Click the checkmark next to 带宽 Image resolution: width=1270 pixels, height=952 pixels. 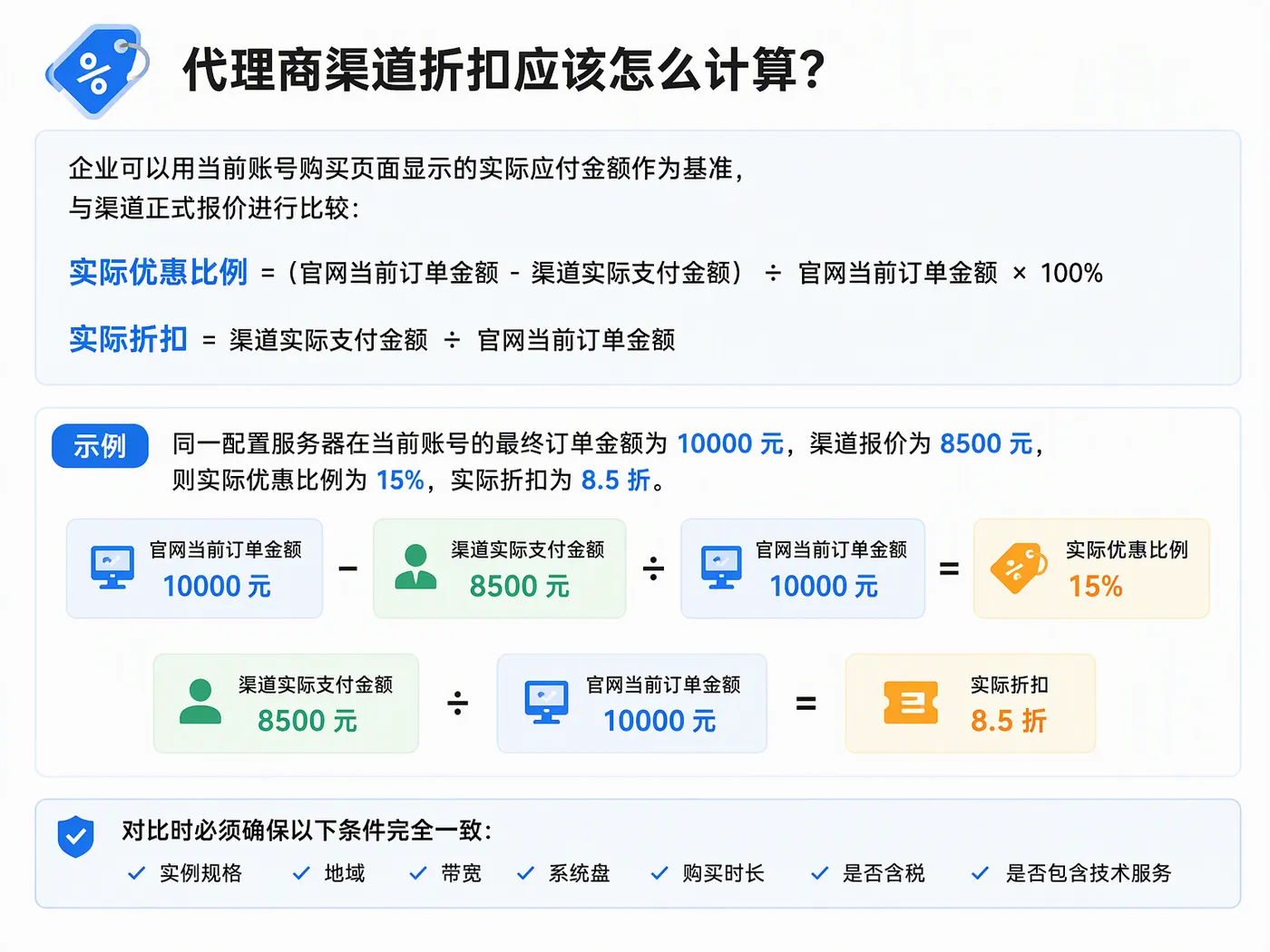(x=418, y=873)
